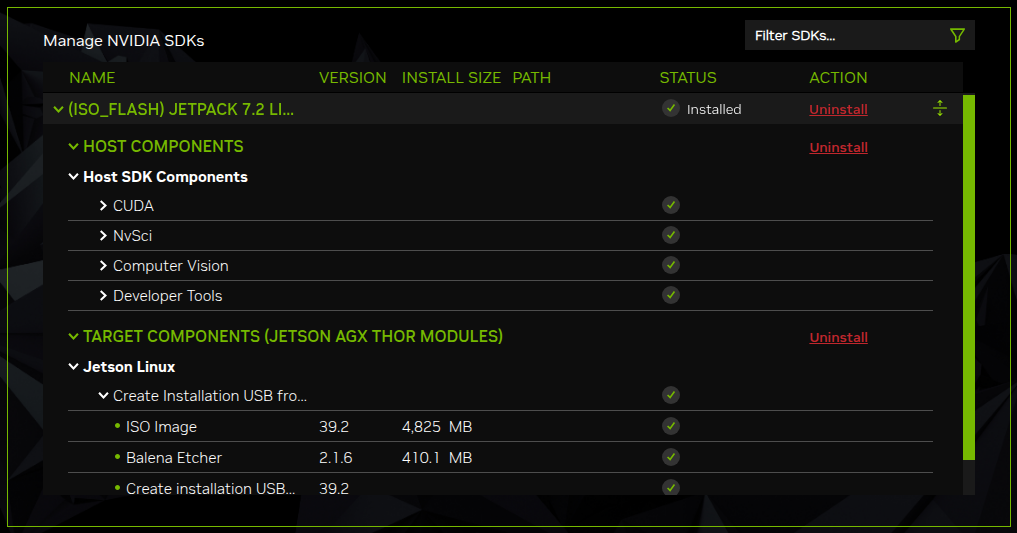Image resolution: width=1017 pixels, height=533 pixels.
Task: Click the Developer Tools status check icon
Action: (x=671, y=296)
